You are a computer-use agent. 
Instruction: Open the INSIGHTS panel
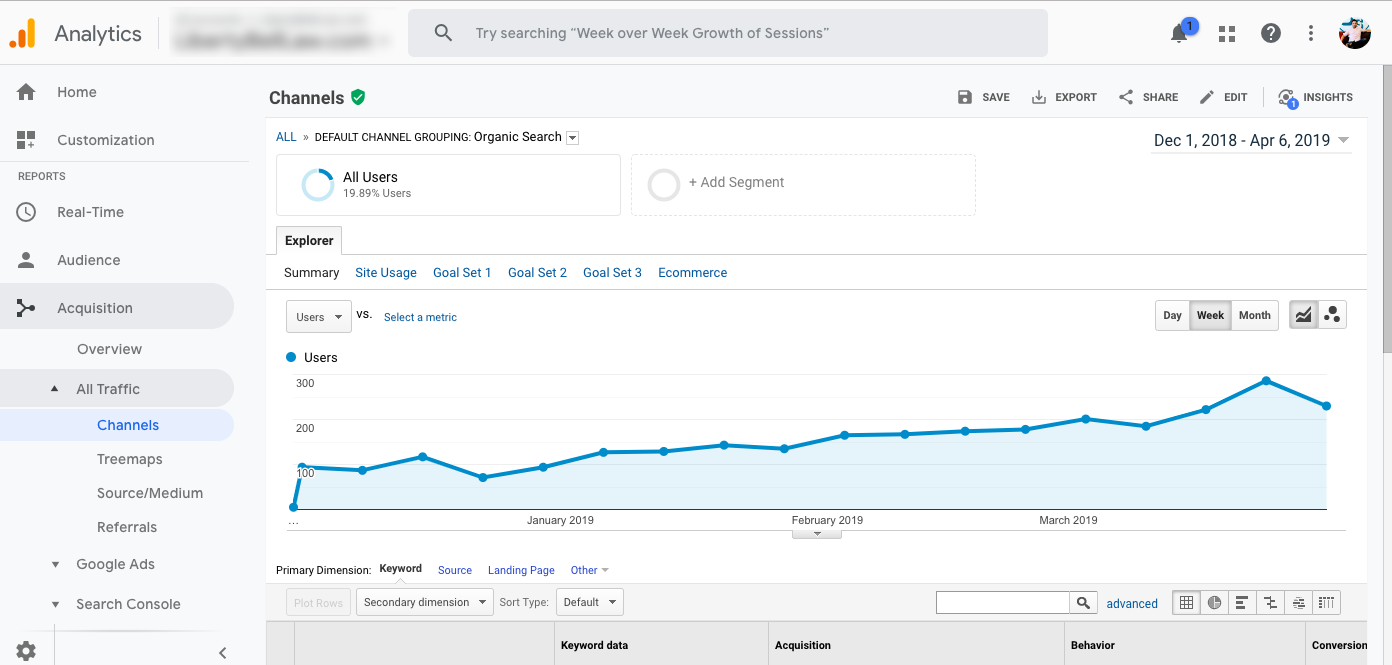pos(1315,97)
